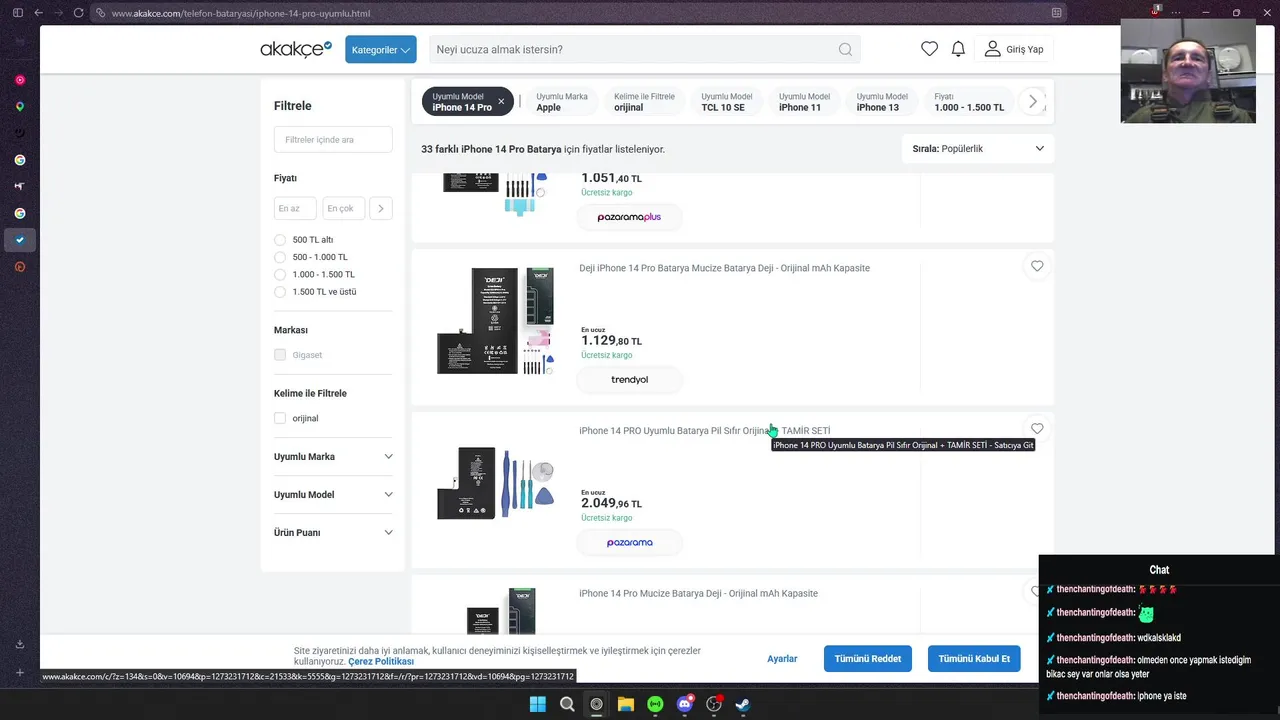Toggle the browser sidebar panel icon
The image size is (1280, 720).
18,13
